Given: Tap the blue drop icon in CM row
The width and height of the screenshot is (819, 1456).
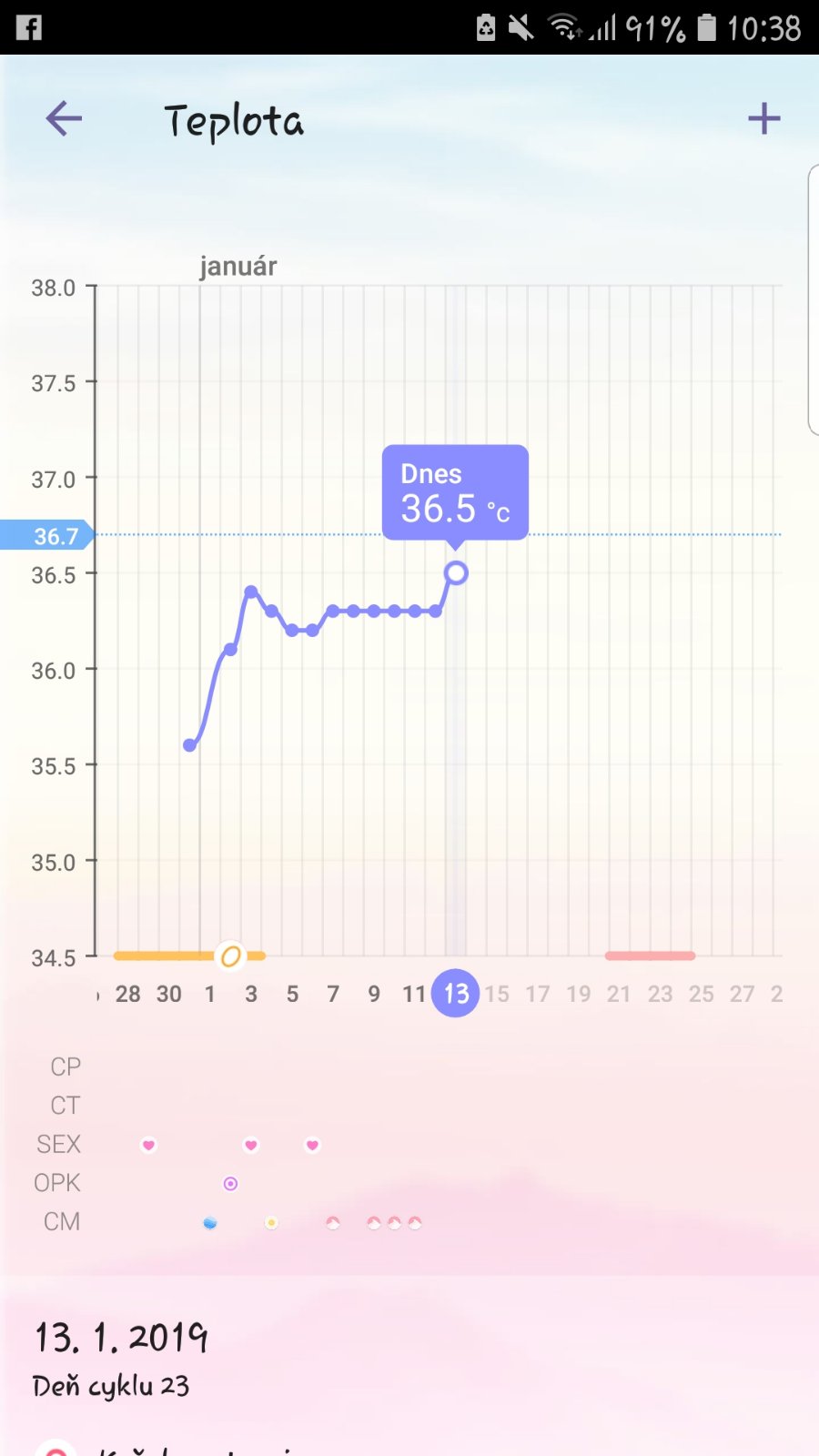Looking at the screenshot, I should coord(210,1223).
